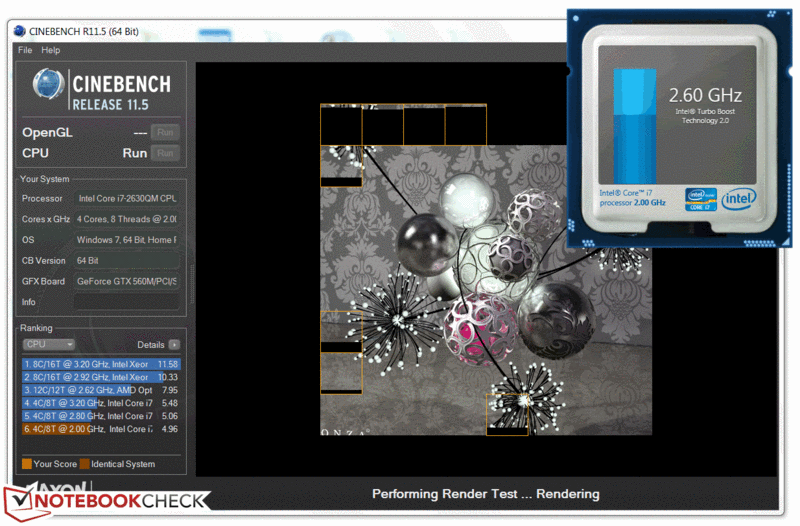The width and height of the screenshot is (800, 526).
Task: Click the Cinebench globe logo
Action: click(48, 84)
